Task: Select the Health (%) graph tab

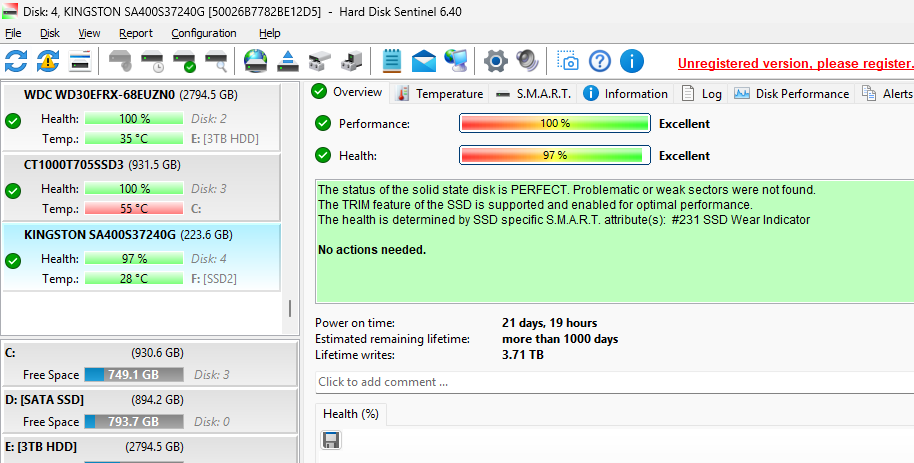Action: coord(350,414)
